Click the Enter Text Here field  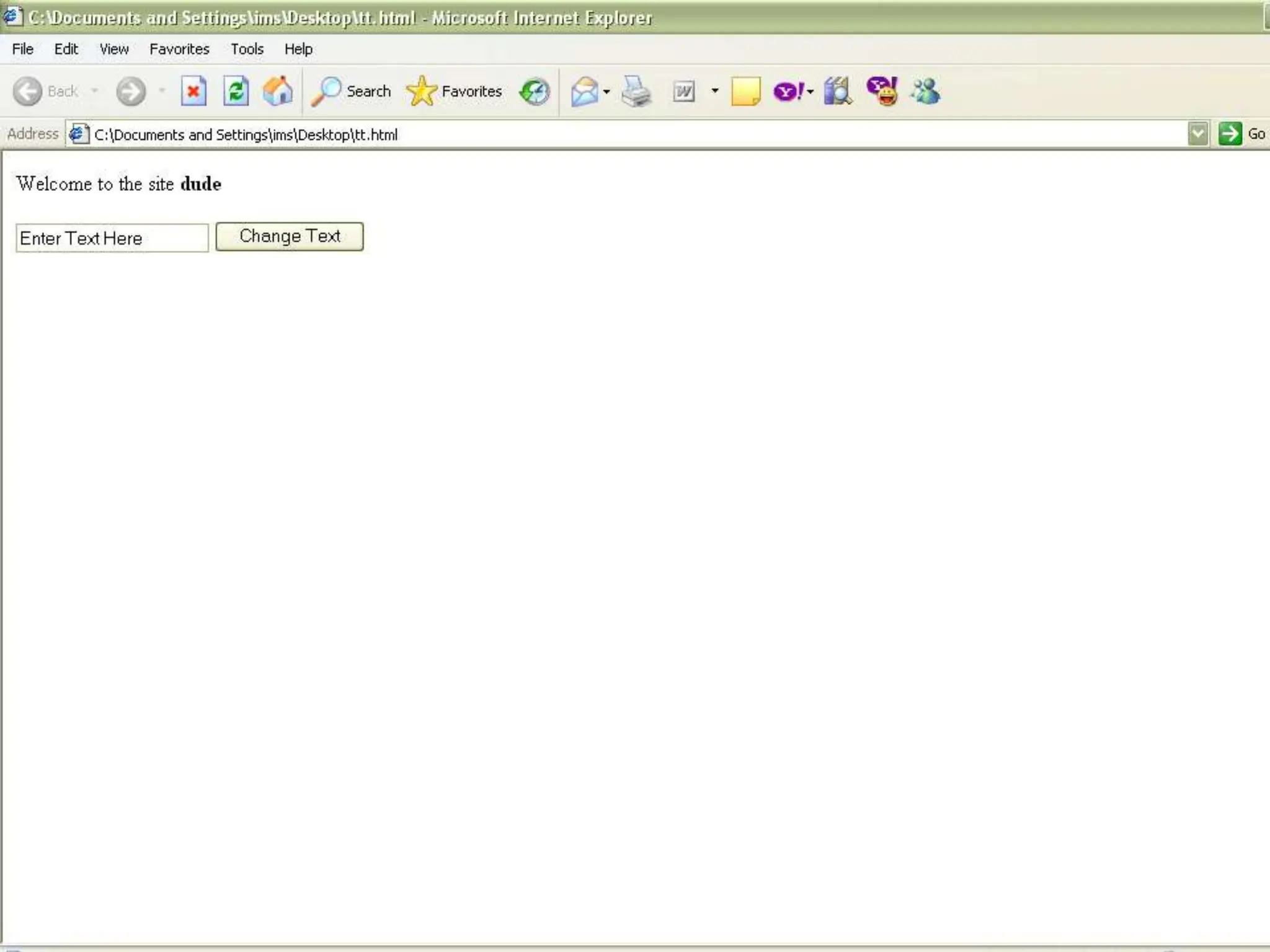[112, 238]
